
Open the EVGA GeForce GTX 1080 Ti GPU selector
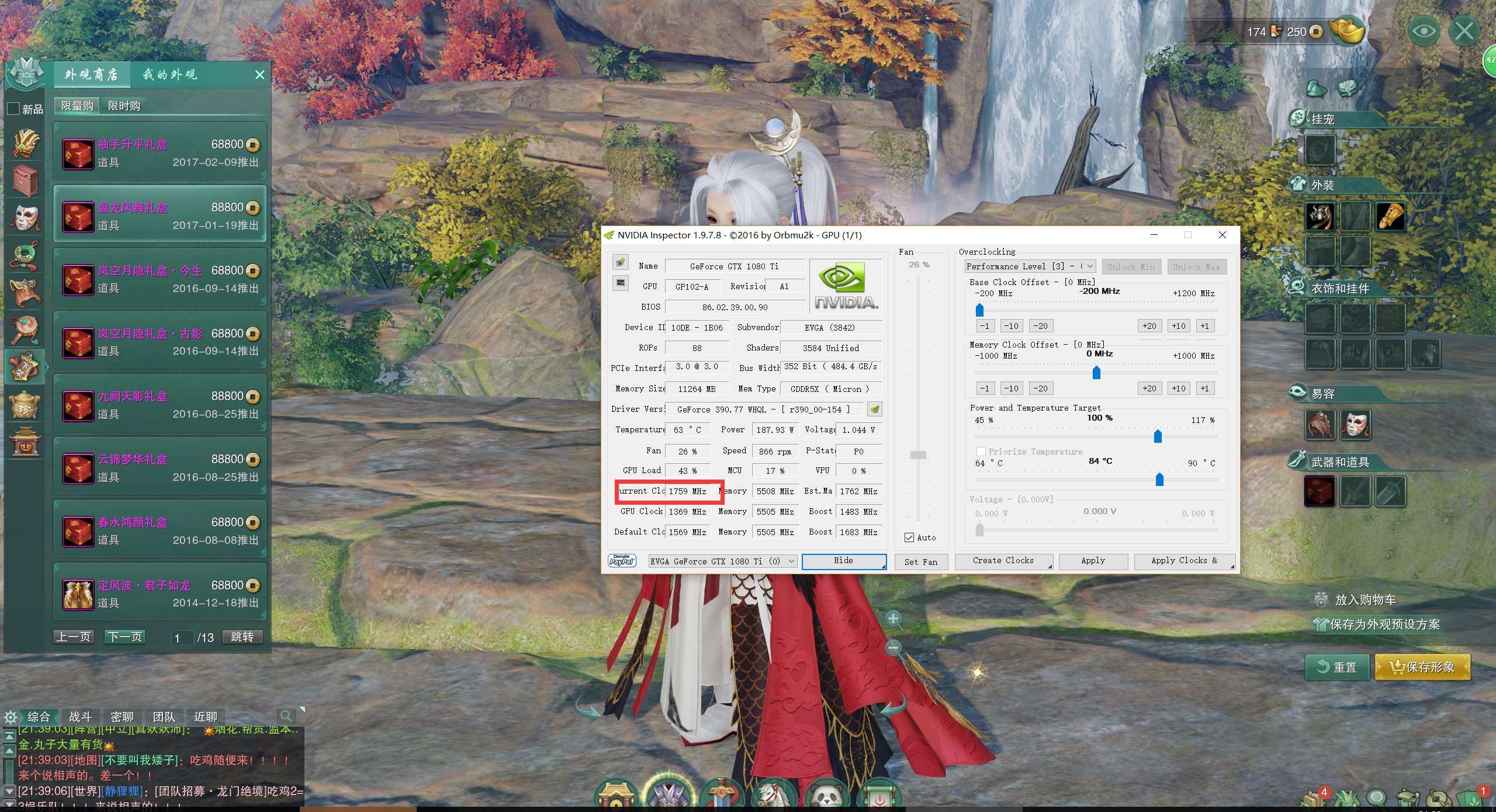[x=722, y=561]
